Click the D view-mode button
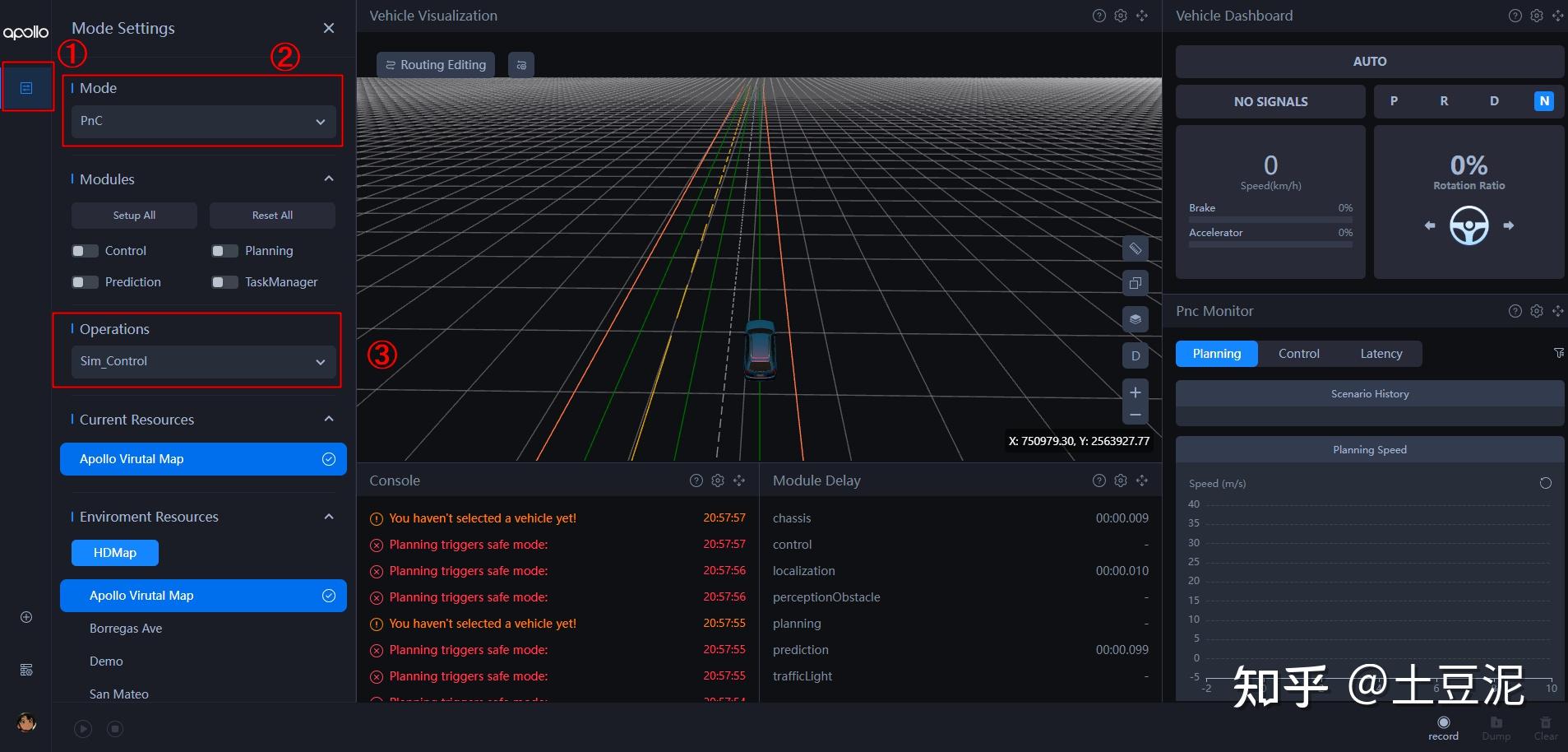Screen dimensions: 1568x752 click(1136, 355)
